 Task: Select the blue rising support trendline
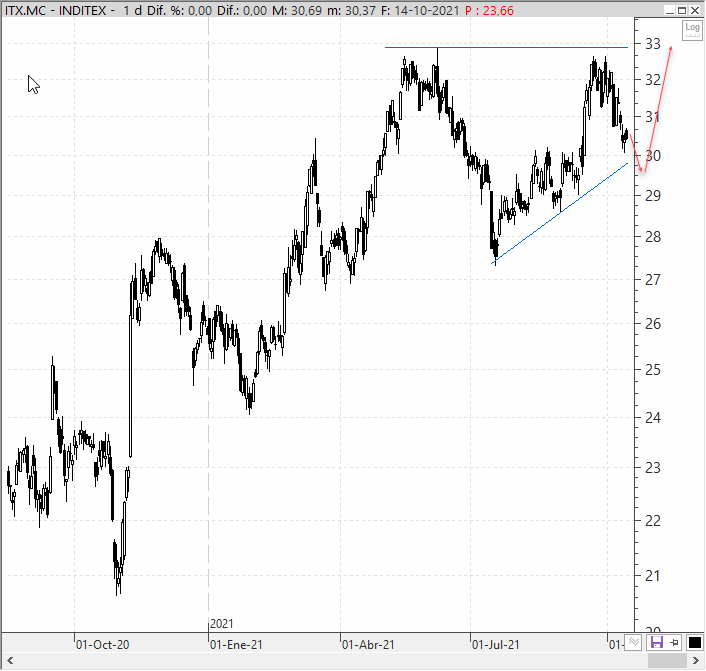point(559,213)
